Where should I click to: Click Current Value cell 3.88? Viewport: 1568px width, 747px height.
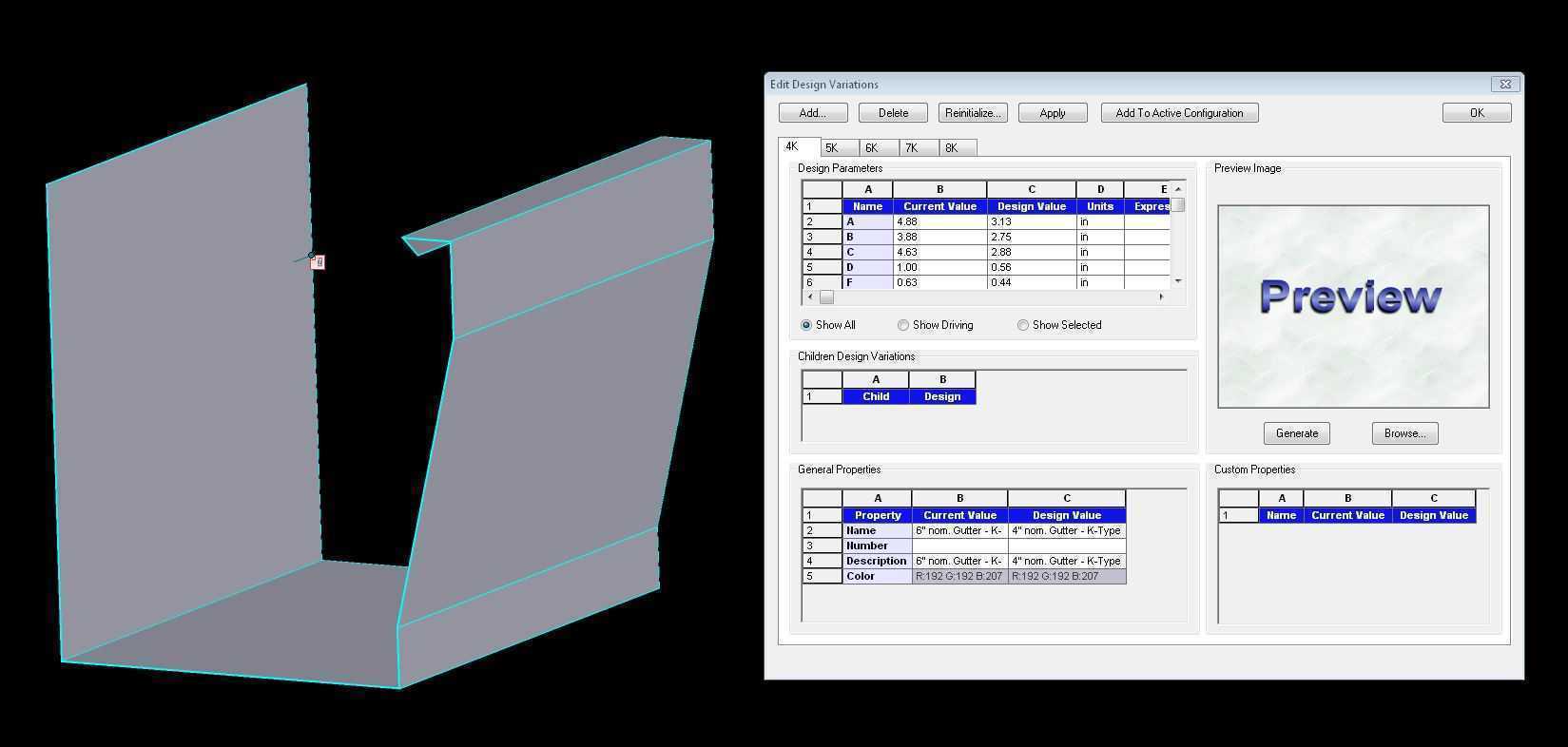click(x=939, y=237)
